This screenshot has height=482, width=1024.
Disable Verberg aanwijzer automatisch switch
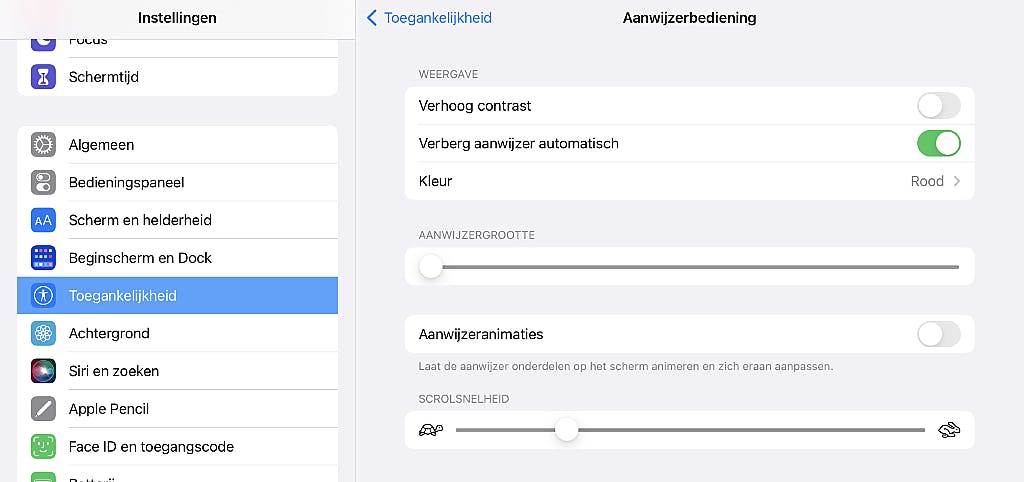(x=938, y=144)
